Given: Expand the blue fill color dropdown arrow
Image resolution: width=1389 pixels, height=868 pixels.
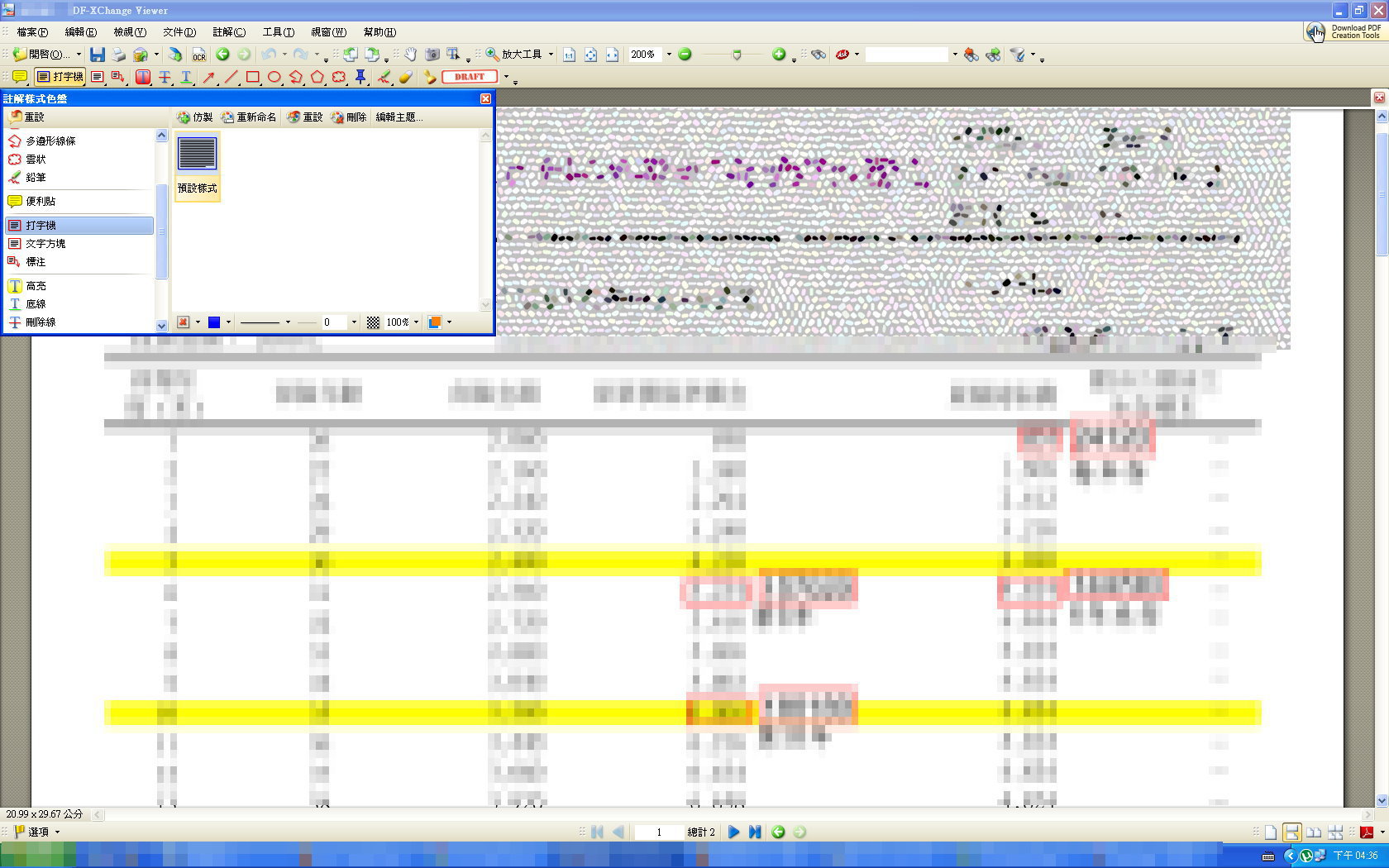Looking at the screenshot, I should (228, 322).
